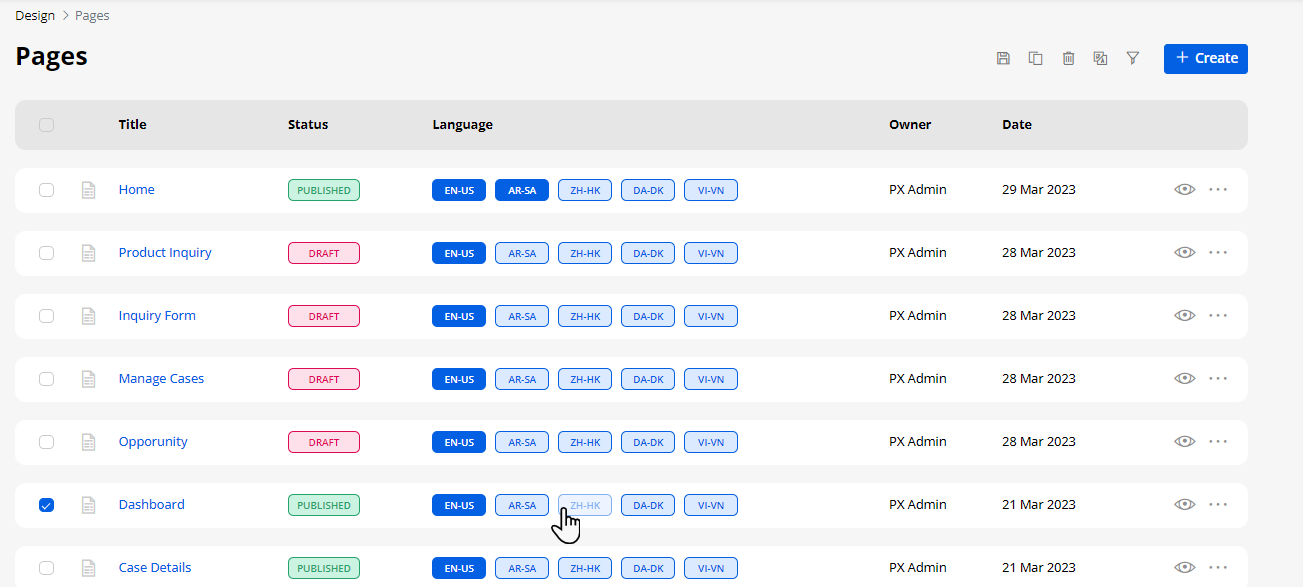The width and height of the screenshot is (1303, 587).
Task: Check the Product Inquiry row checkbox
Action: click(x=46, y=253)
